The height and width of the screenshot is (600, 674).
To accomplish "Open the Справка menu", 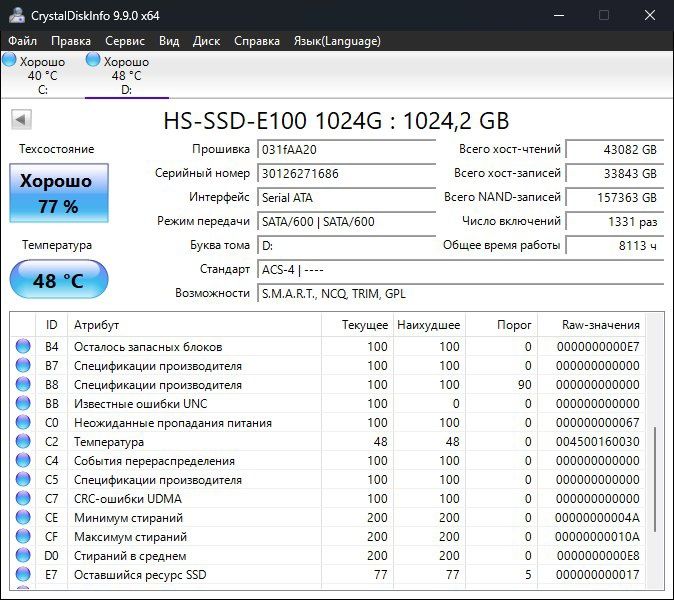I will tap(257, 41).
